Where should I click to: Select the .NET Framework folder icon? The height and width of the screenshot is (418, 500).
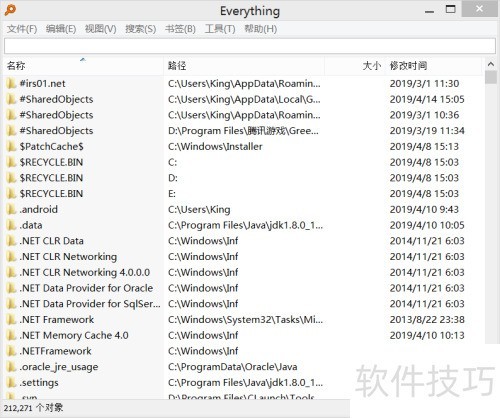click(x=11, y=319)
